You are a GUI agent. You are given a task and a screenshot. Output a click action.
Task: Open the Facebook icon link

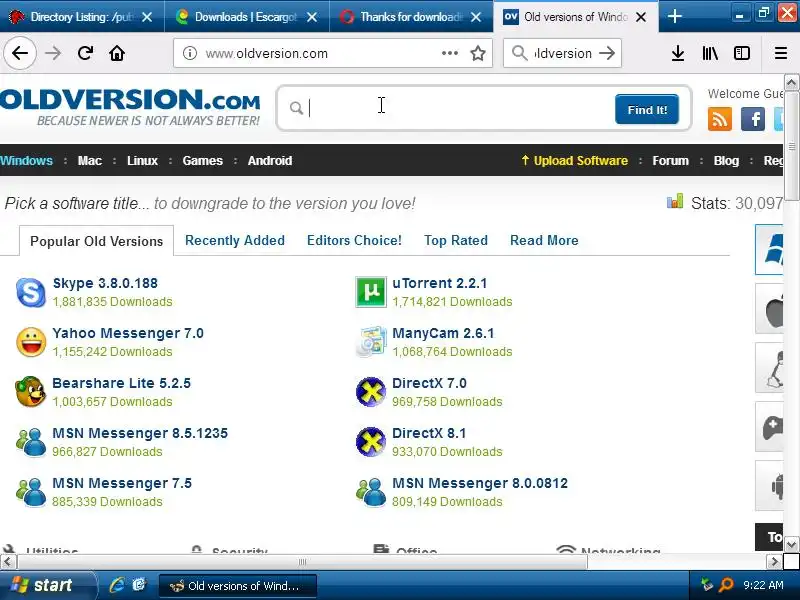click(753, 119)
